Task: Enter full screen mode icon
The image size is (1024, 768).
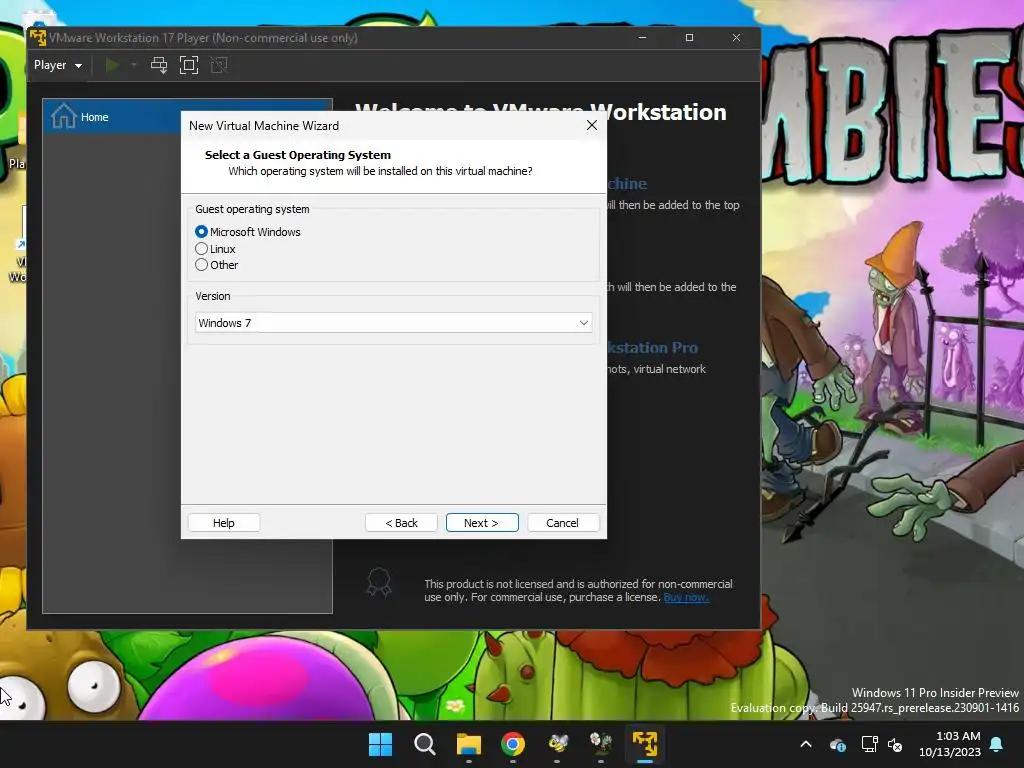Action: (x=189, y=65)
